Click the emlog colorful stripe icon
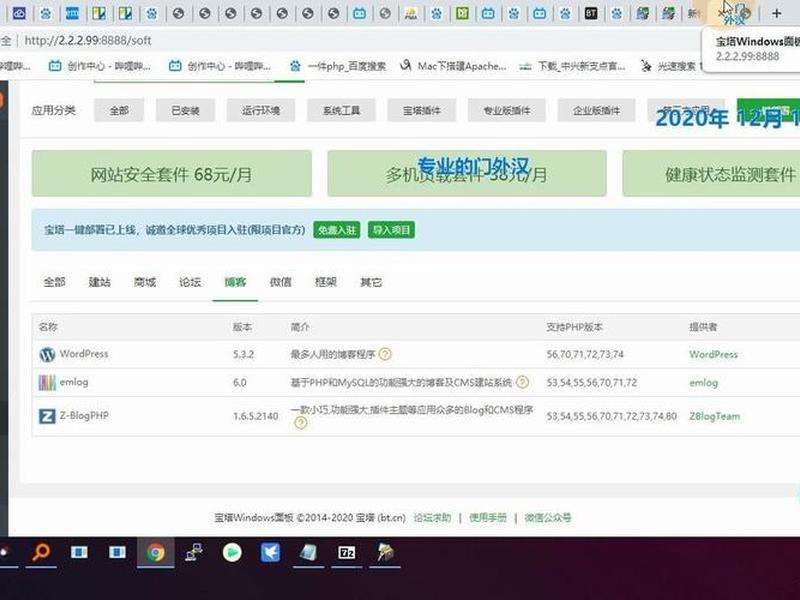 [x=47, y=382]
